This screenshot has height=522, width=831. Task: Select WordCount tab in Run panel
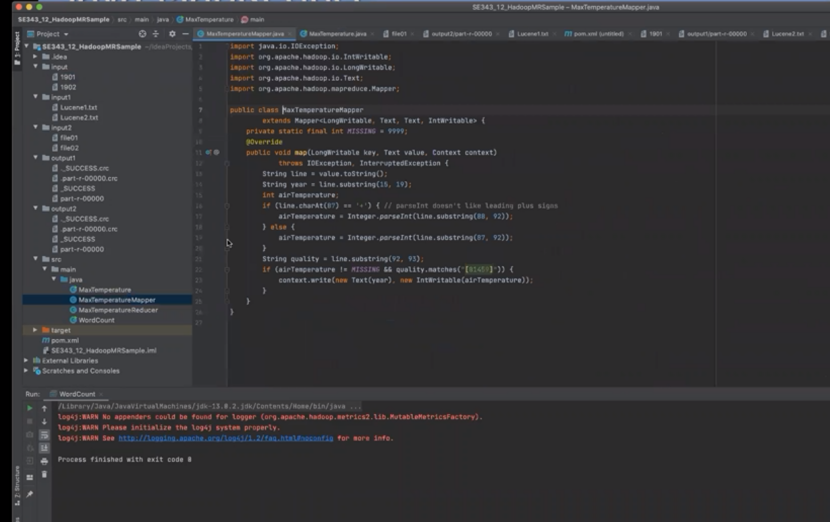click(77, 394)
